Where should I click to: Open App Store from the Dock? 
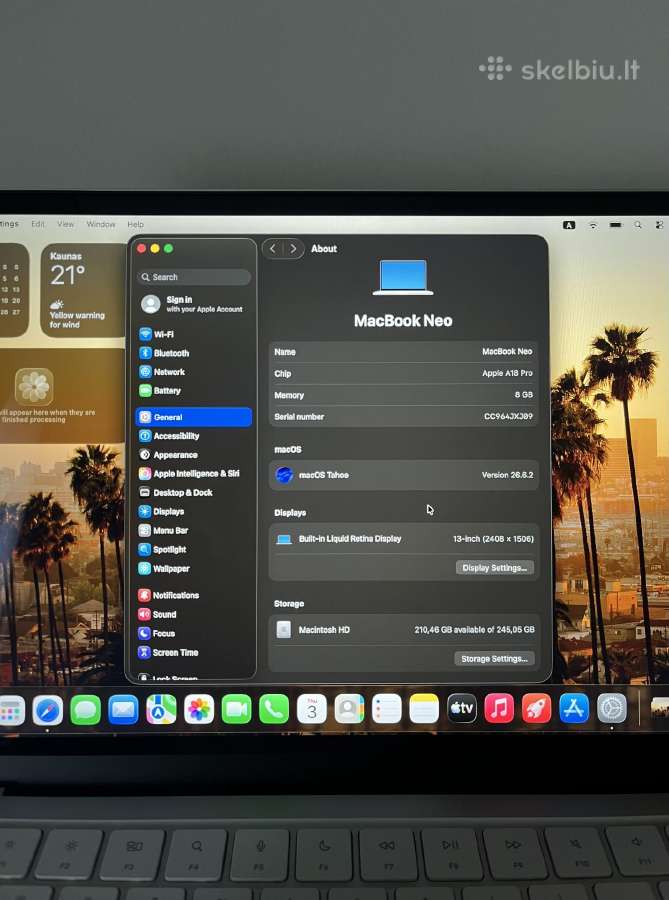click(574, 708)
